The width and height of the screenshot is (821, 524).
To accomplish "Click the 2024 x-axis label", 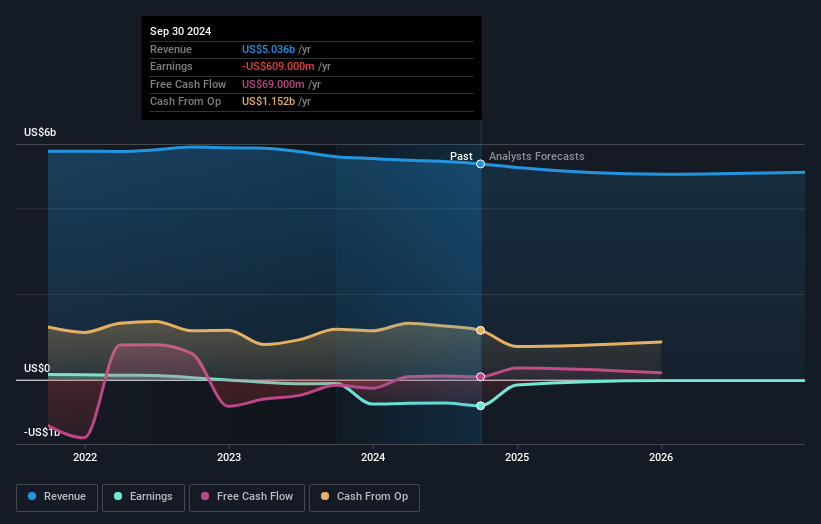I will [373, 457].
